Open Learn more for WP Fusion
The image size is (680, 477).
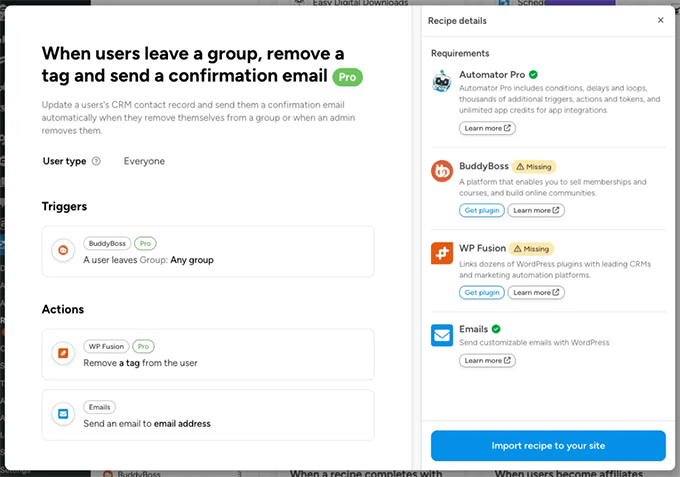point(536,292)
